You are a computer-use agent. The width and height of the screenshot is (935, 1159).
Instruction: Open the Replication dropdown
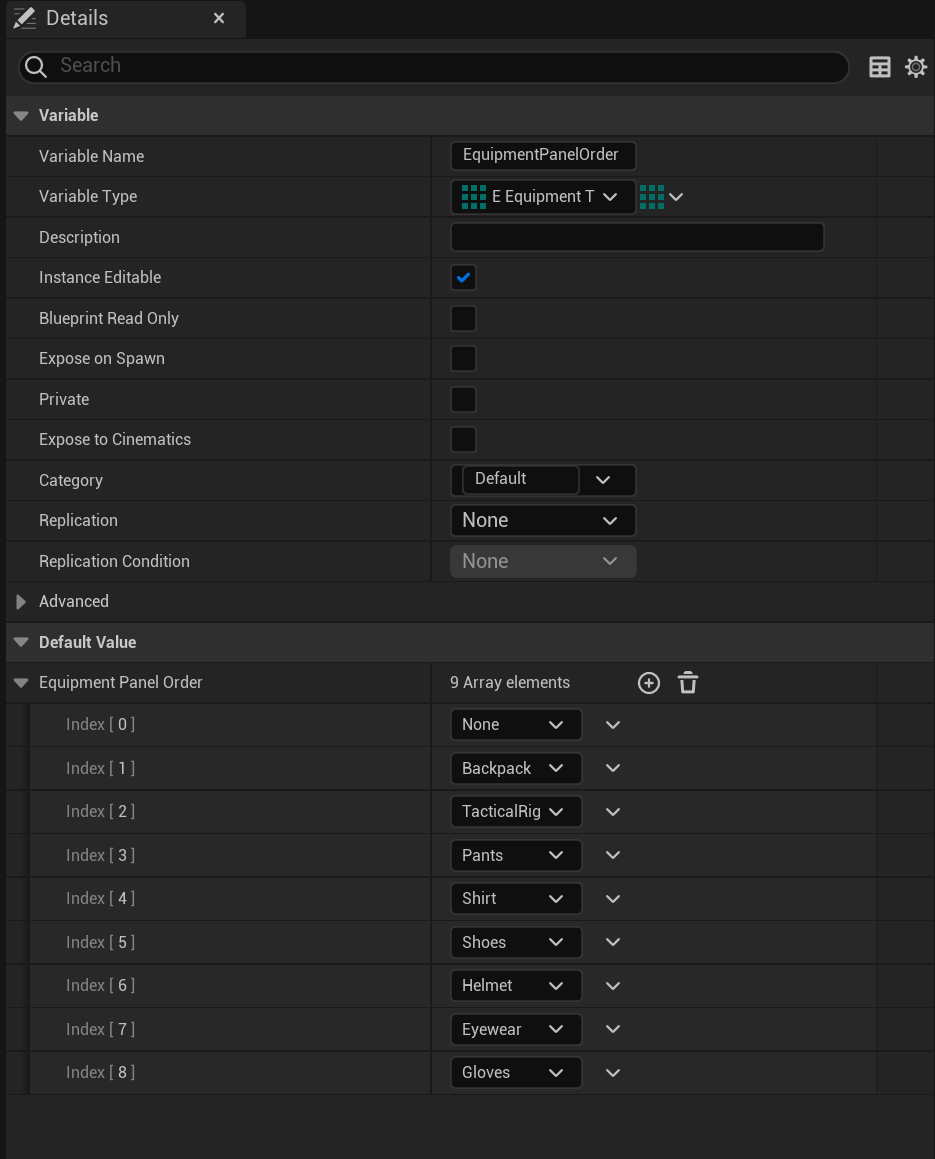tap(542, 521)
